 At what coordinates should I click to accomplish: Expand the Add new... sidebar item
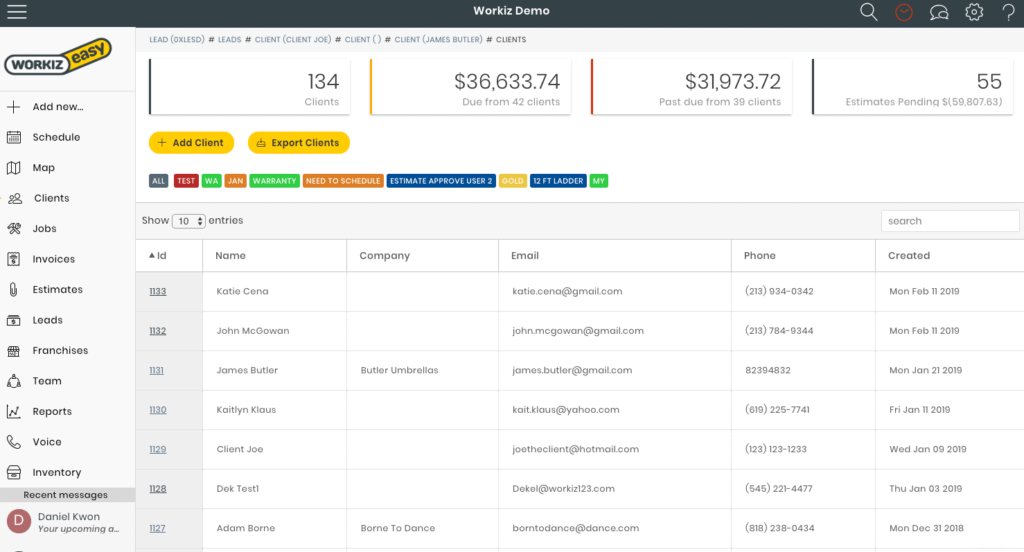click(57, 107)
